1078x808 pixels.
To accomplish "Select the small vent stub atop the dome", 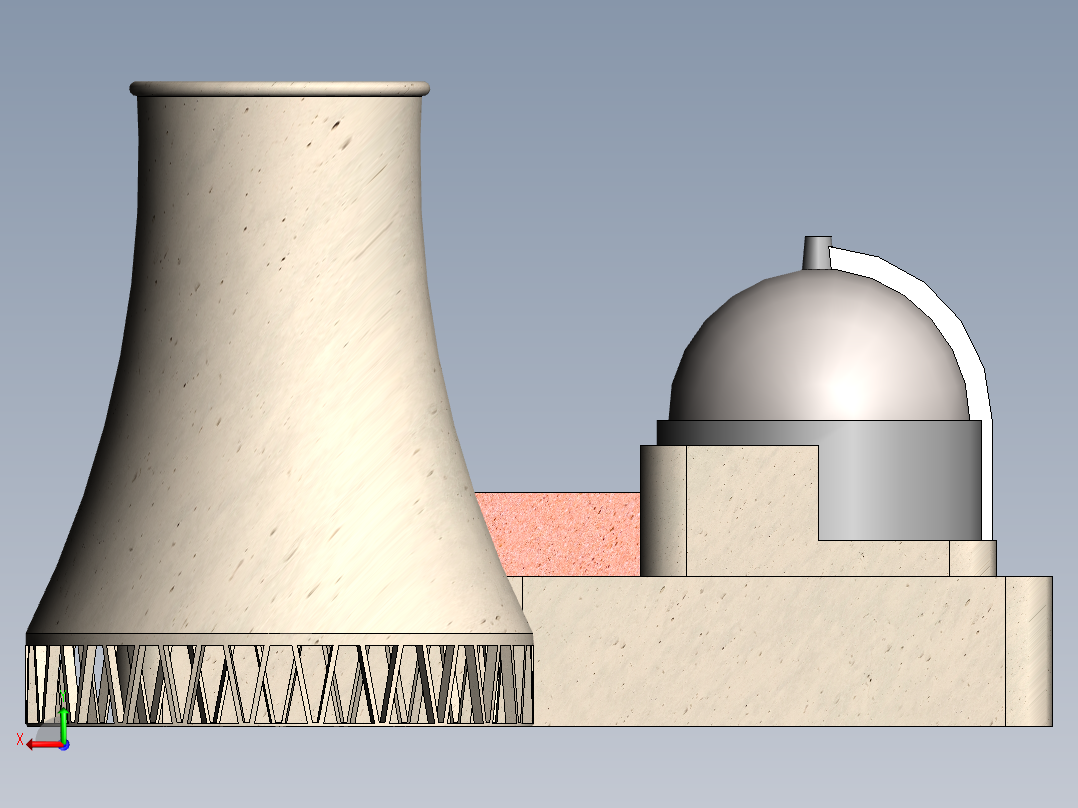I will [817, 253].
